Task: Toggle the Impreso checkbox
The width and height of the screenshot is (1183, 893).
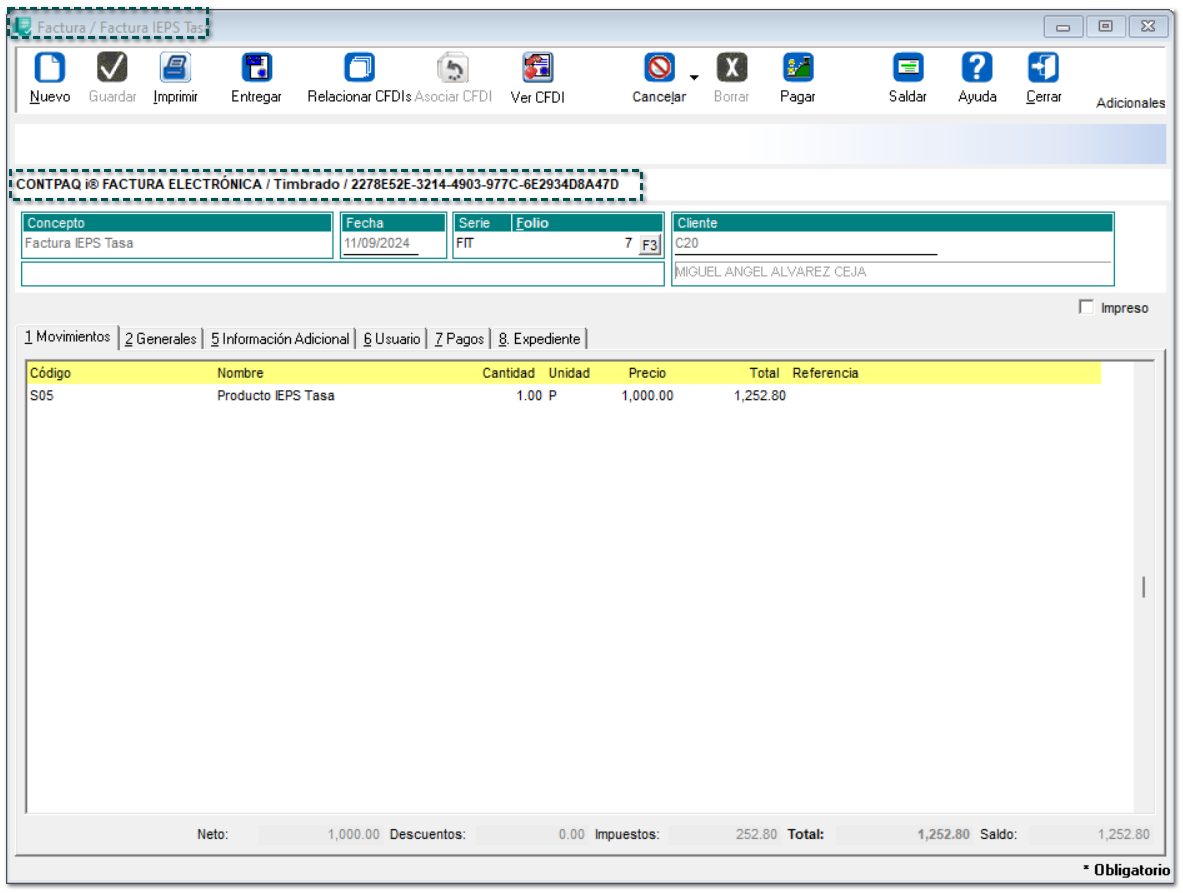Action: click(x=1086, y=308)
